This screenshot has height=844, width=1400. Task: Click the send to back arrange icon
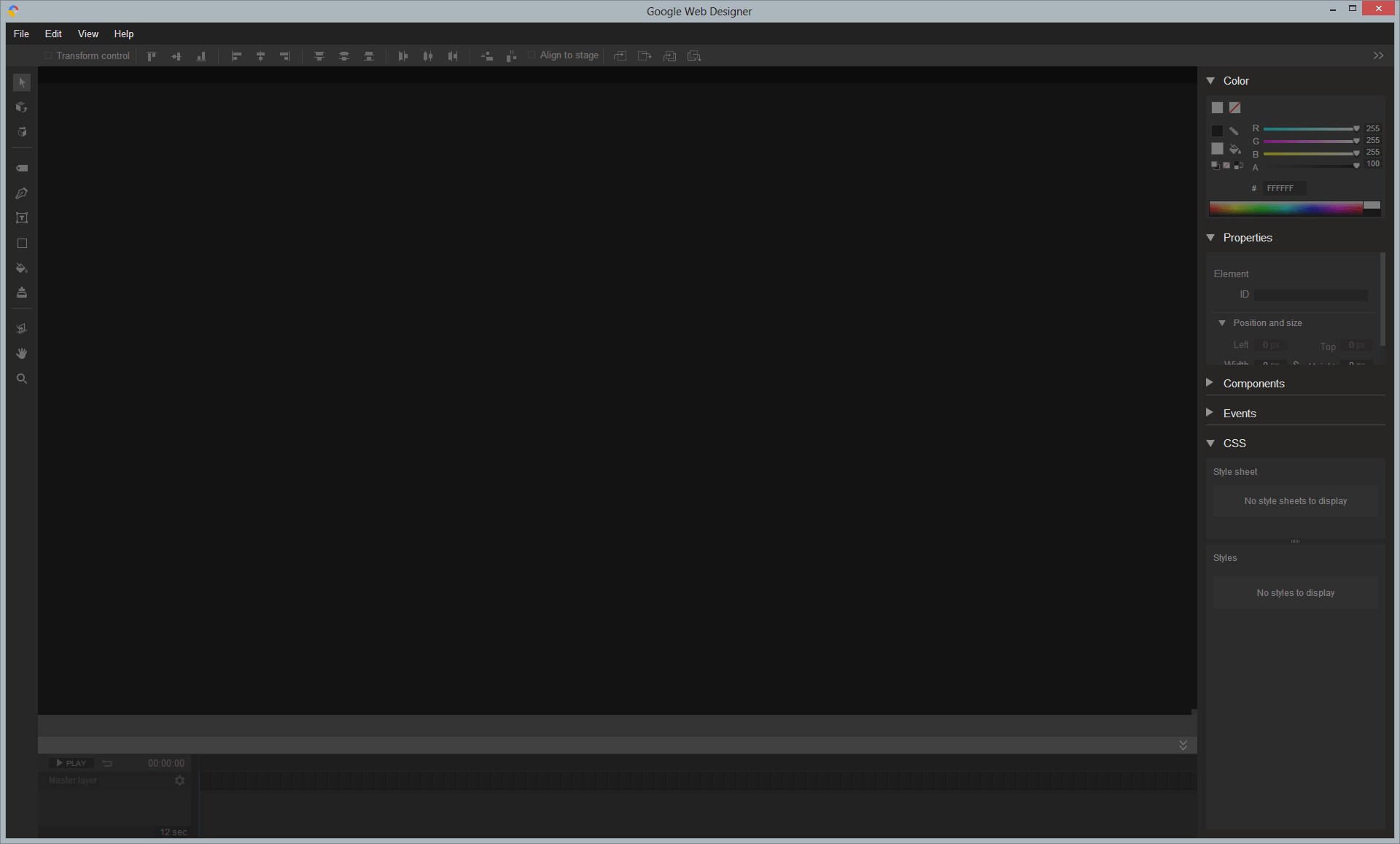[694, 56]
